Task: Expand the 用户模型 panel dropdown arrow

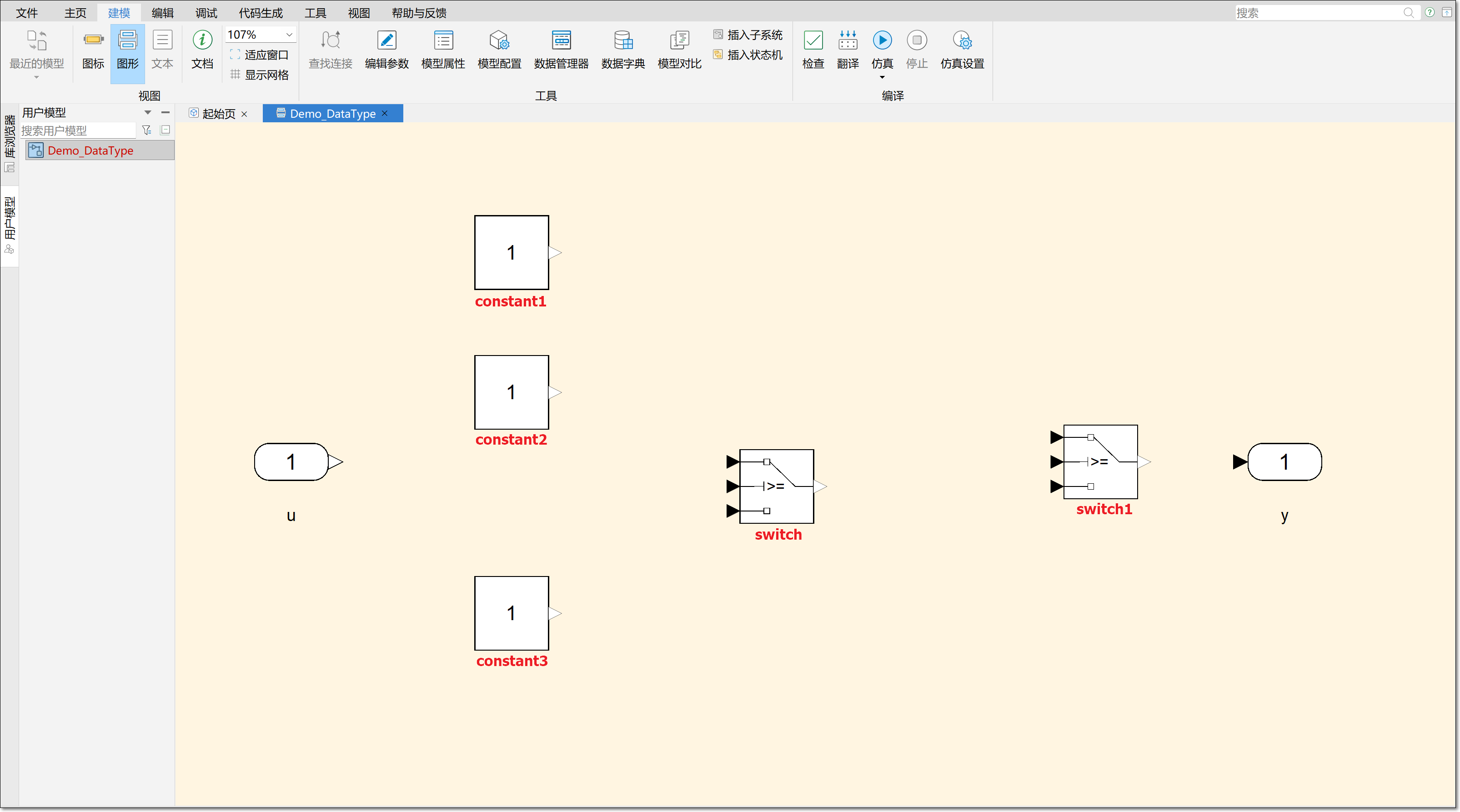Action: 148,112
